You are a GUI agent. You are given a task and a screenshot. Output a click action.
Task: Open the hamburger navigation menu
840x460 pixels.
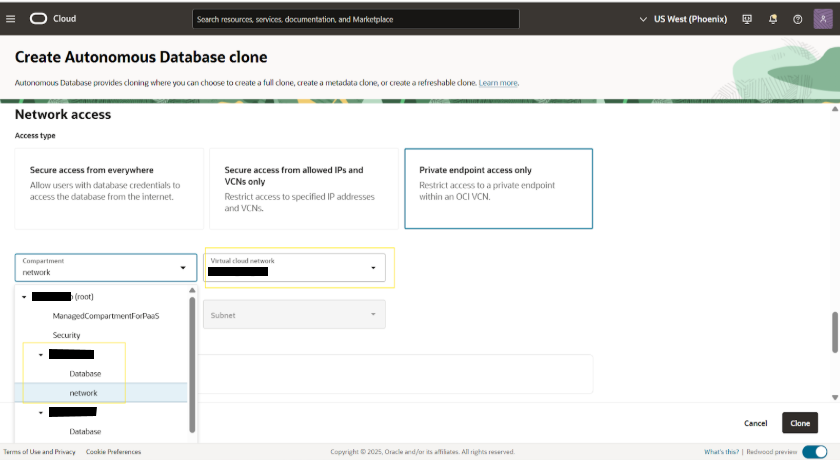tap(11, 18)
